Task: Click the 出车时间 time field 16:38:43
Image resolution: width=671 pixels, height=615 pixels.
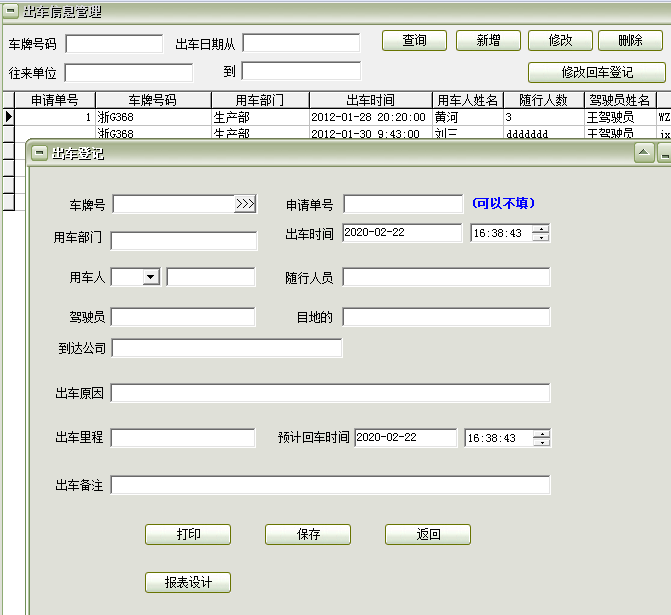Action: click(x=502, y=233)
